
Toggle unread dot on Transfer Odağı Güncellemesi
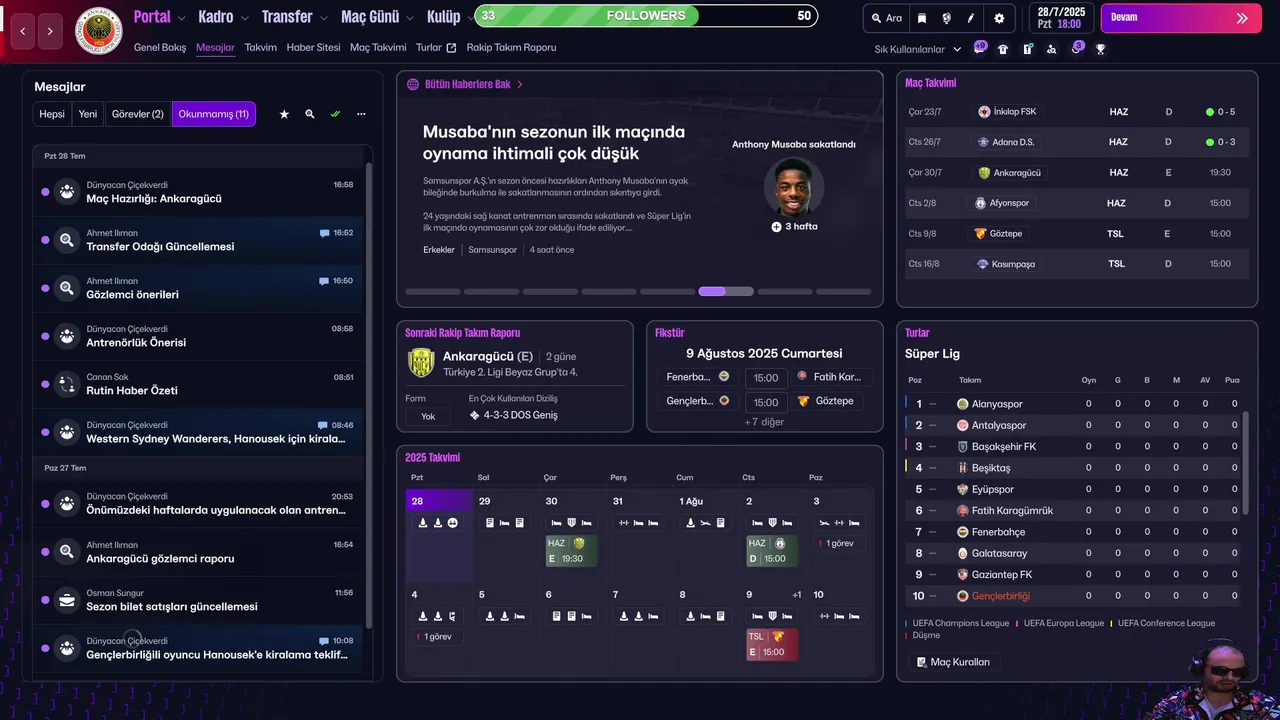45,240
